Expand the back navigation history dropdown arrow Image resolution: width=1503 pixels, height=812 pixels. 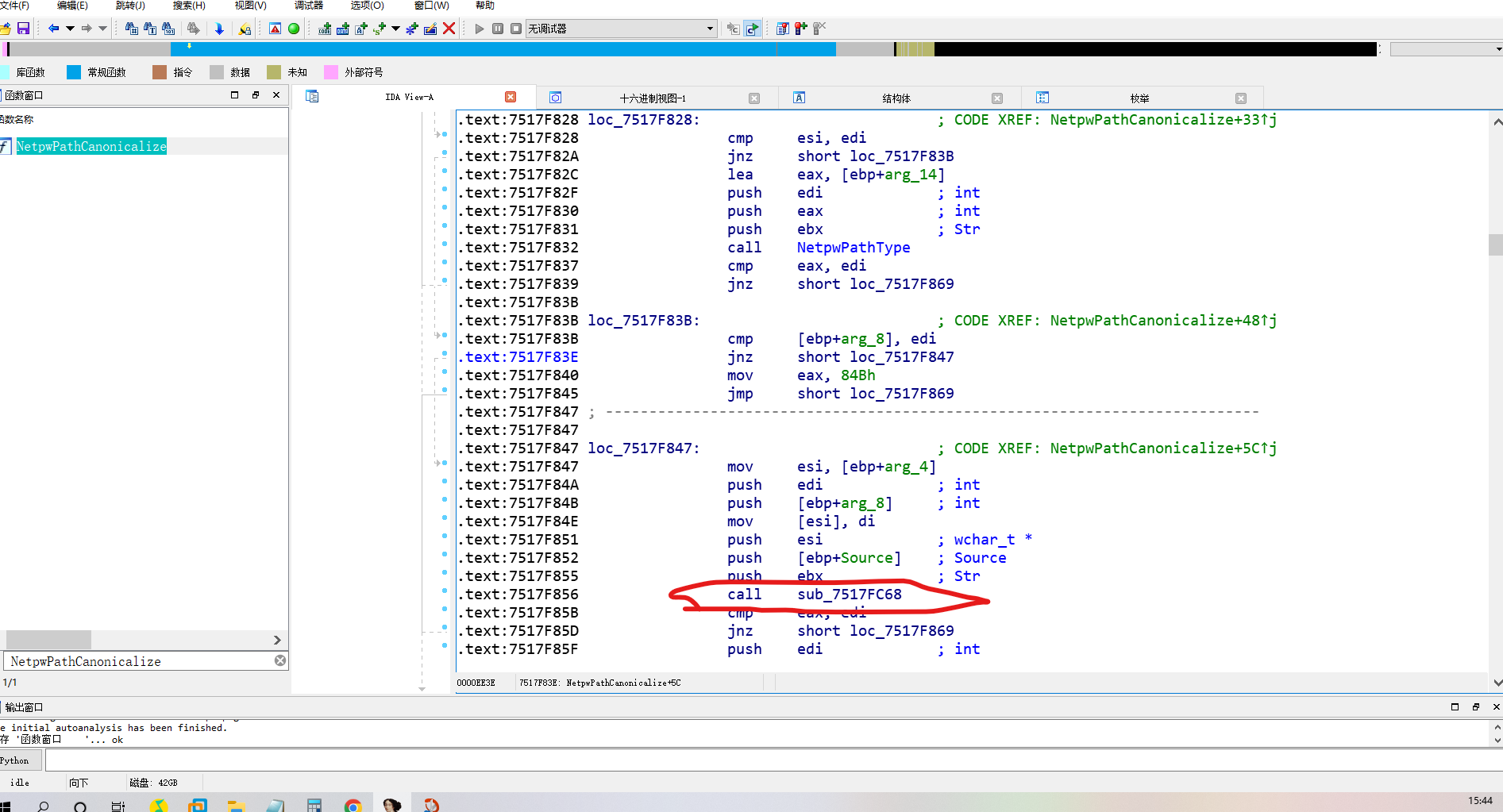(70, 29)
